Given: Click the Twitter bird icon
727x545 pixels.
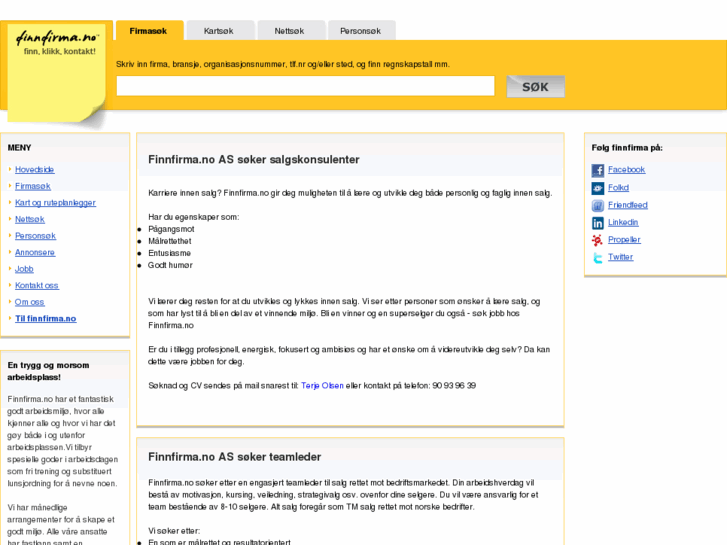Looking at the screenshot, I should (598, 257).
